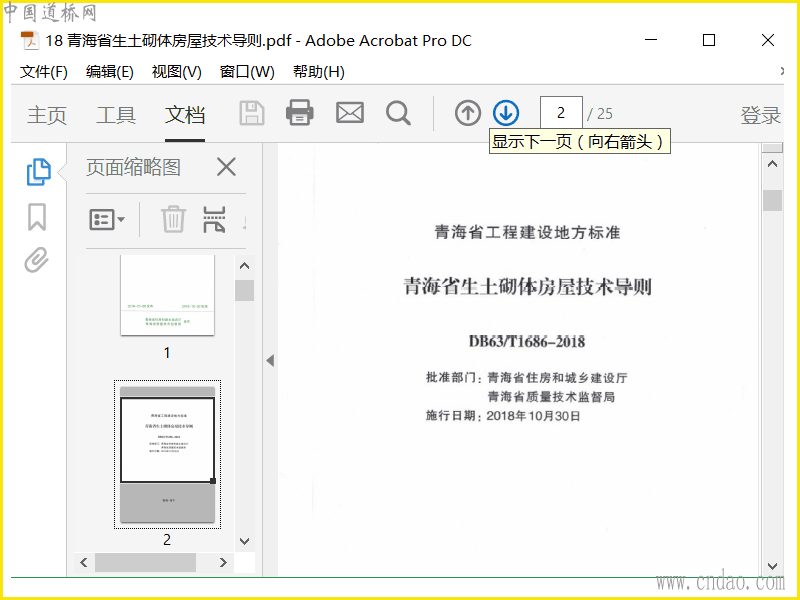Minimize the Acrobat window
The image size is (800, 600).
651,40
